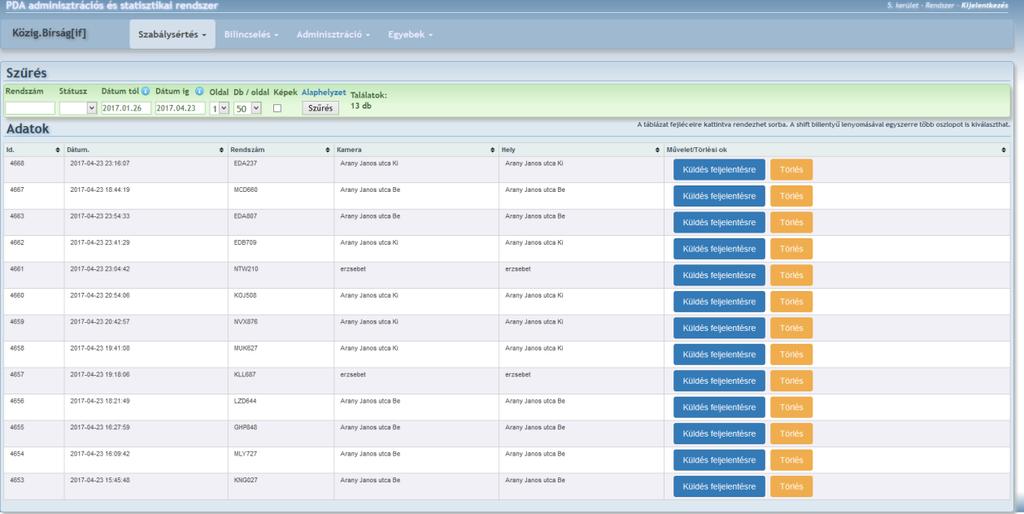The image size is (1024, 514).
Task: Click Küldés feljelentésre for record 4658
Action: click(719, 355)
